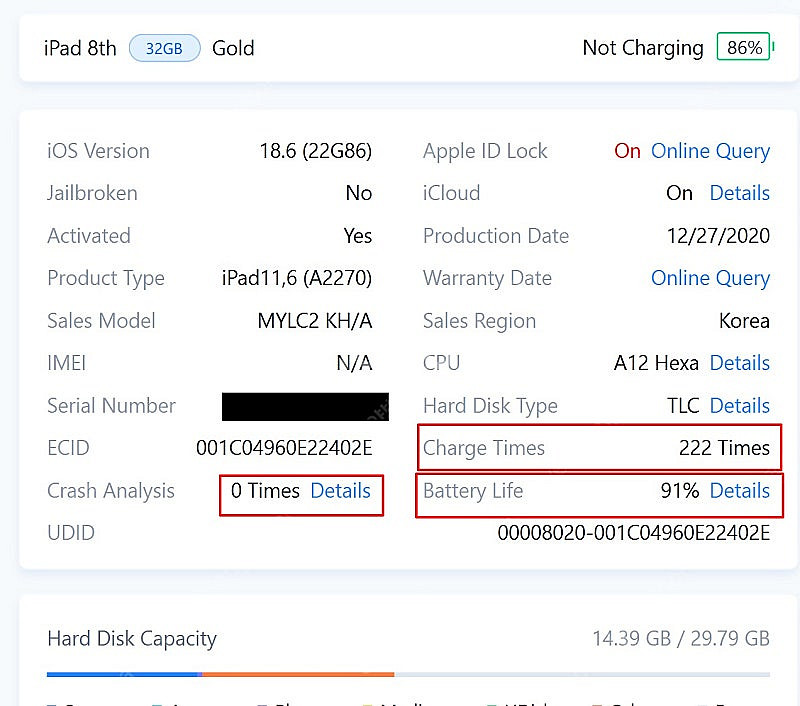Select the ECID value 001C04960E22402E
This screenshot has height=706, width=800.
[x=284, y=448]
